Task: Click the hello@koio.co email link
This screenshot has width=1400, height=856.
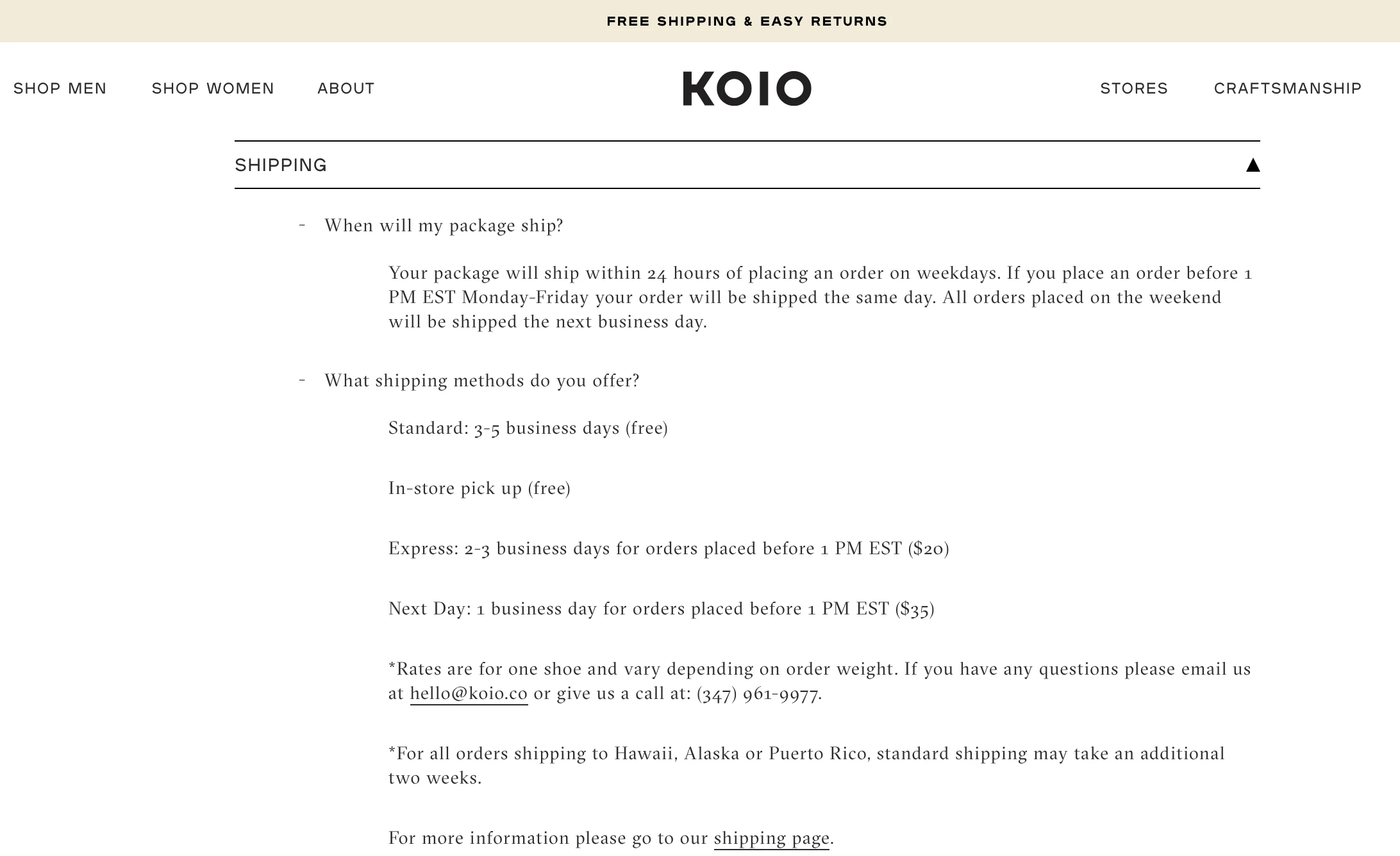Action: pos(469,694)
